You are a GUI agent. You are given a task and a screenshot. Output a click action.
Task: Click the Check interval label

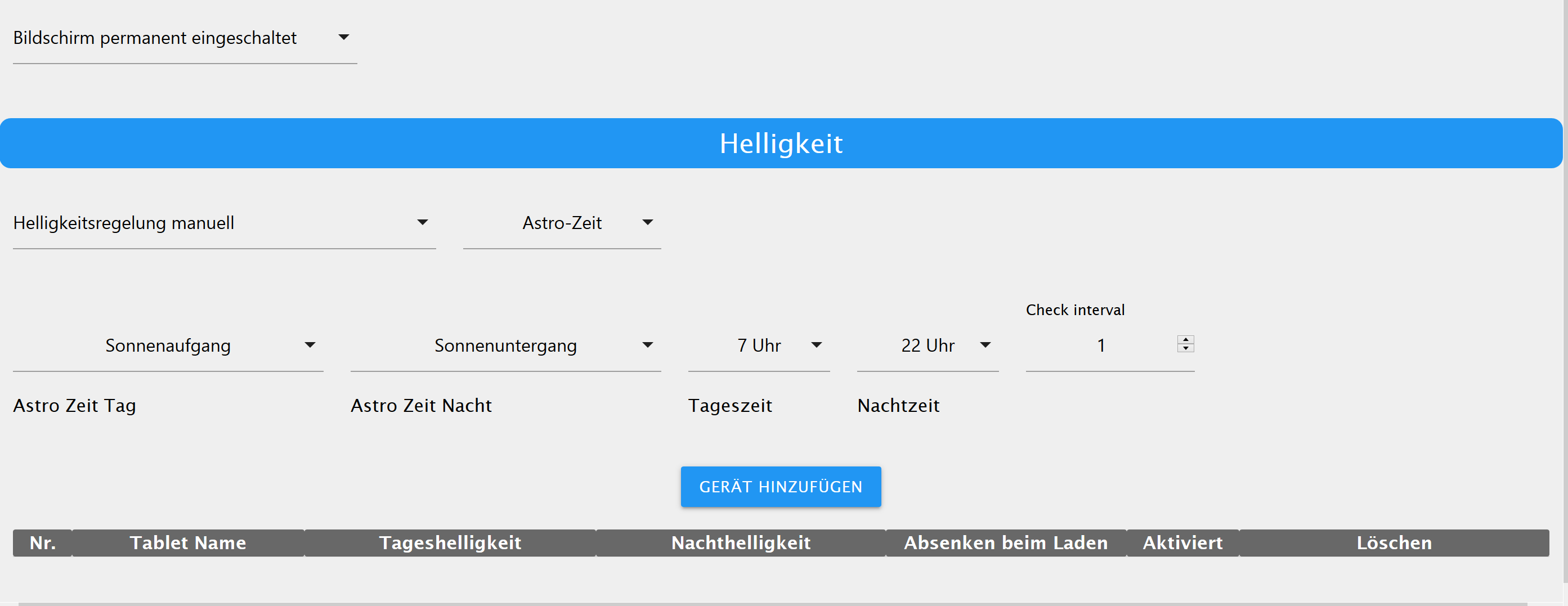[1075, 310]
